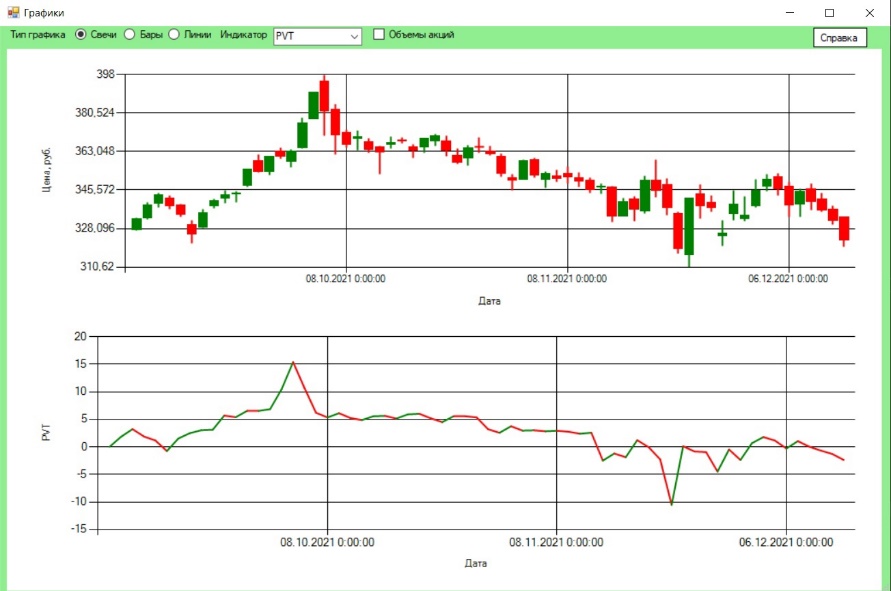Click price axis value 345,572
This screenshot has width=891, height=591.
pyautogui.click(x=95, y=189)
